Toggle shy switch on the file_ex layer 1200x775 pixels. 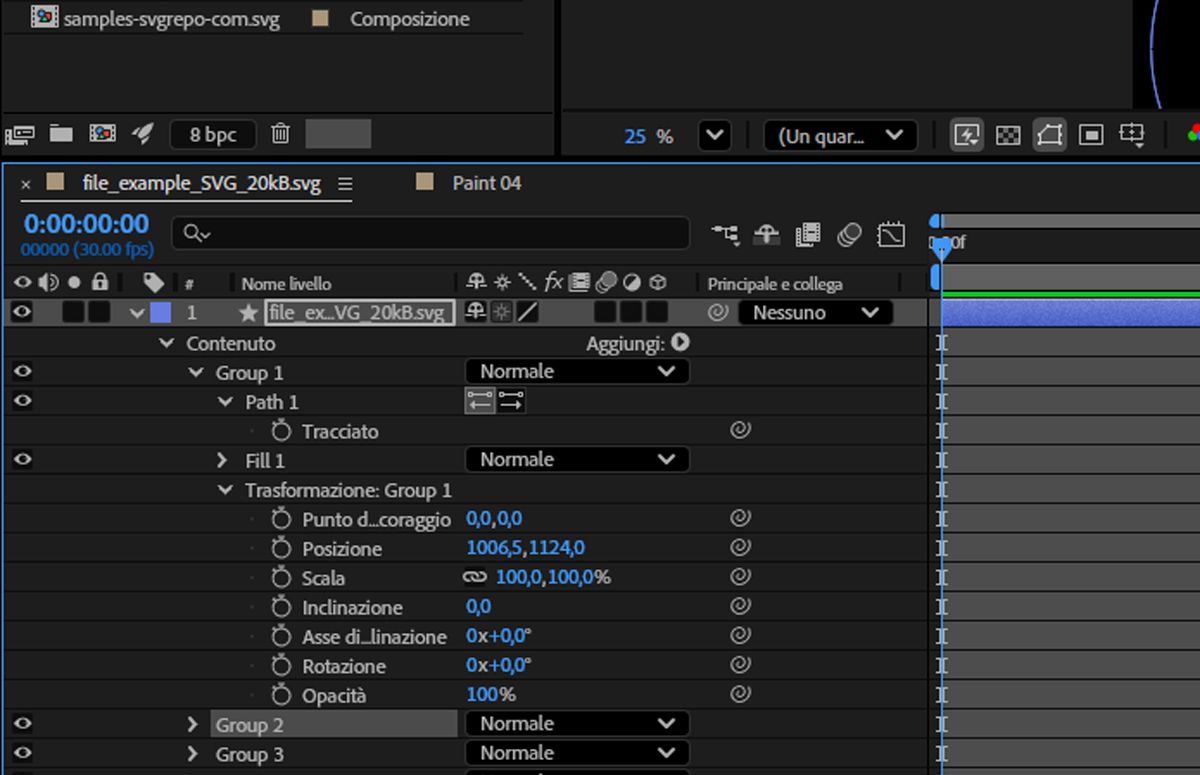[476, 313]
